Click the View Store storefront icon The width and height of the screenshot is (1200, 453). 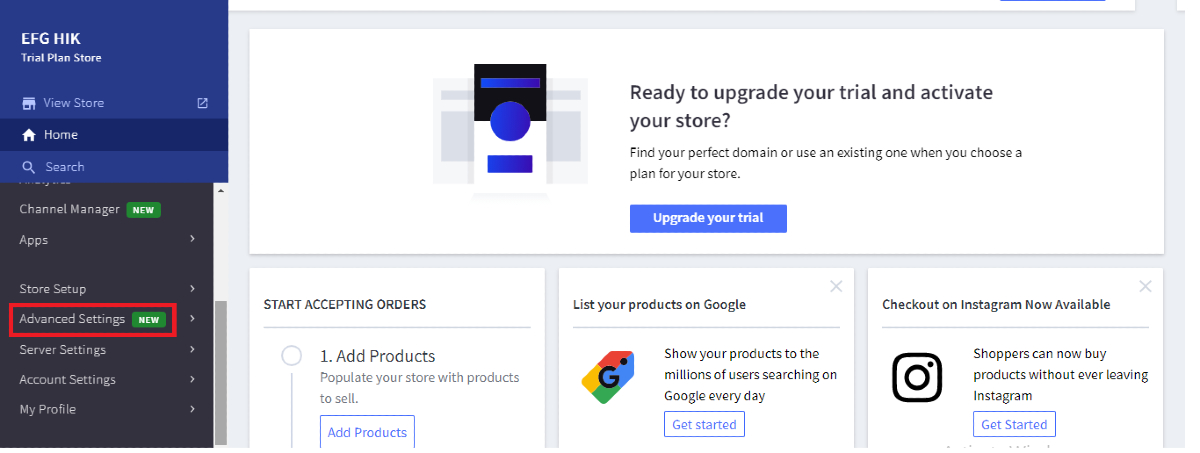pos(28,103)
